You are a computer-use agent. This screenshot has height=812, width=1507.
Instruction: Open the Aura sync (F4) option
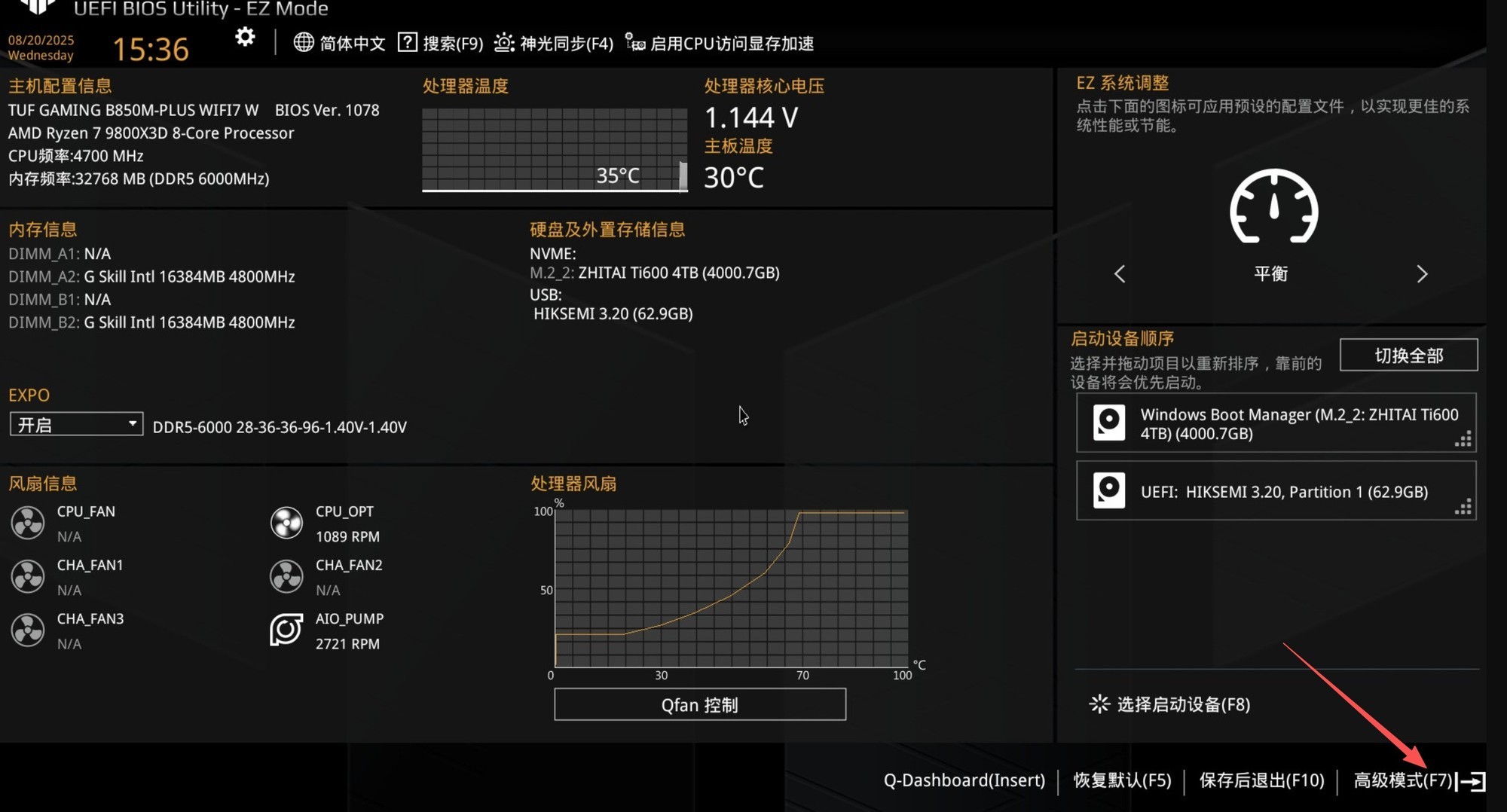pos(554,44)
